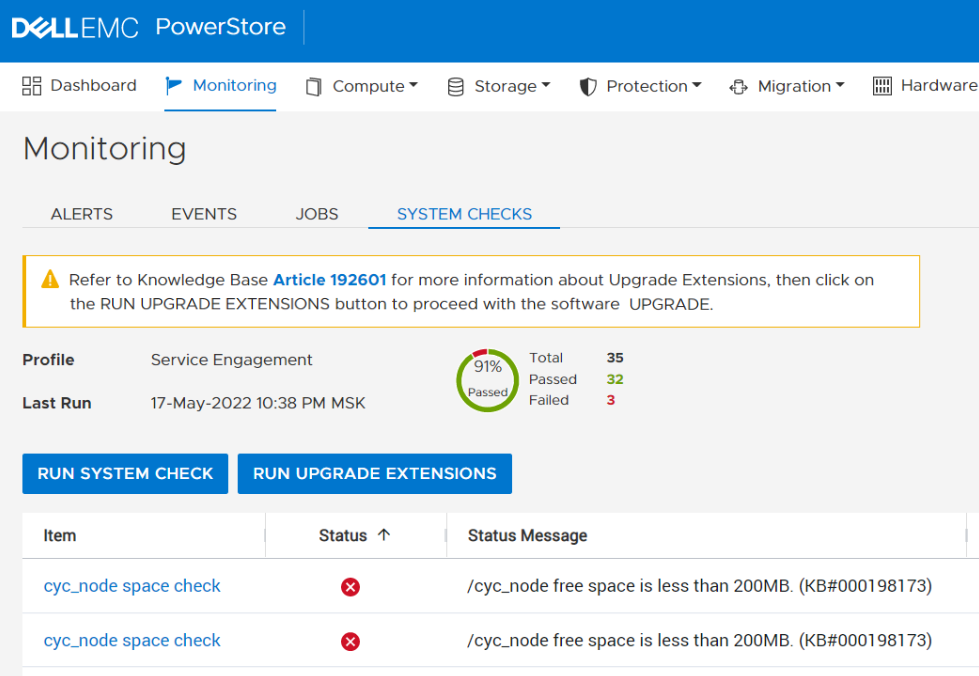Screen dimensions: 979x676
Task: Click the Hardware rack icon
Action: click(884, 86)
